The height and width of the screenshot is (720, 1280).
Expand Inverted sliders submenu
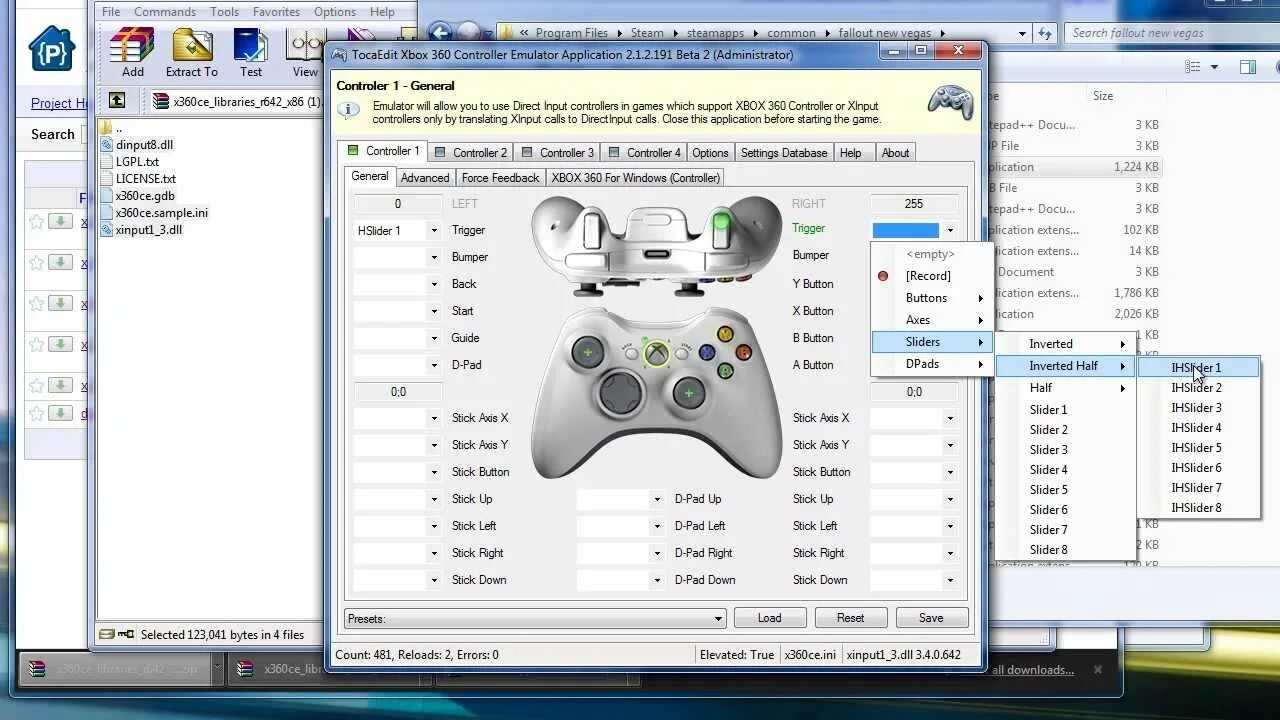point(1065,344)
